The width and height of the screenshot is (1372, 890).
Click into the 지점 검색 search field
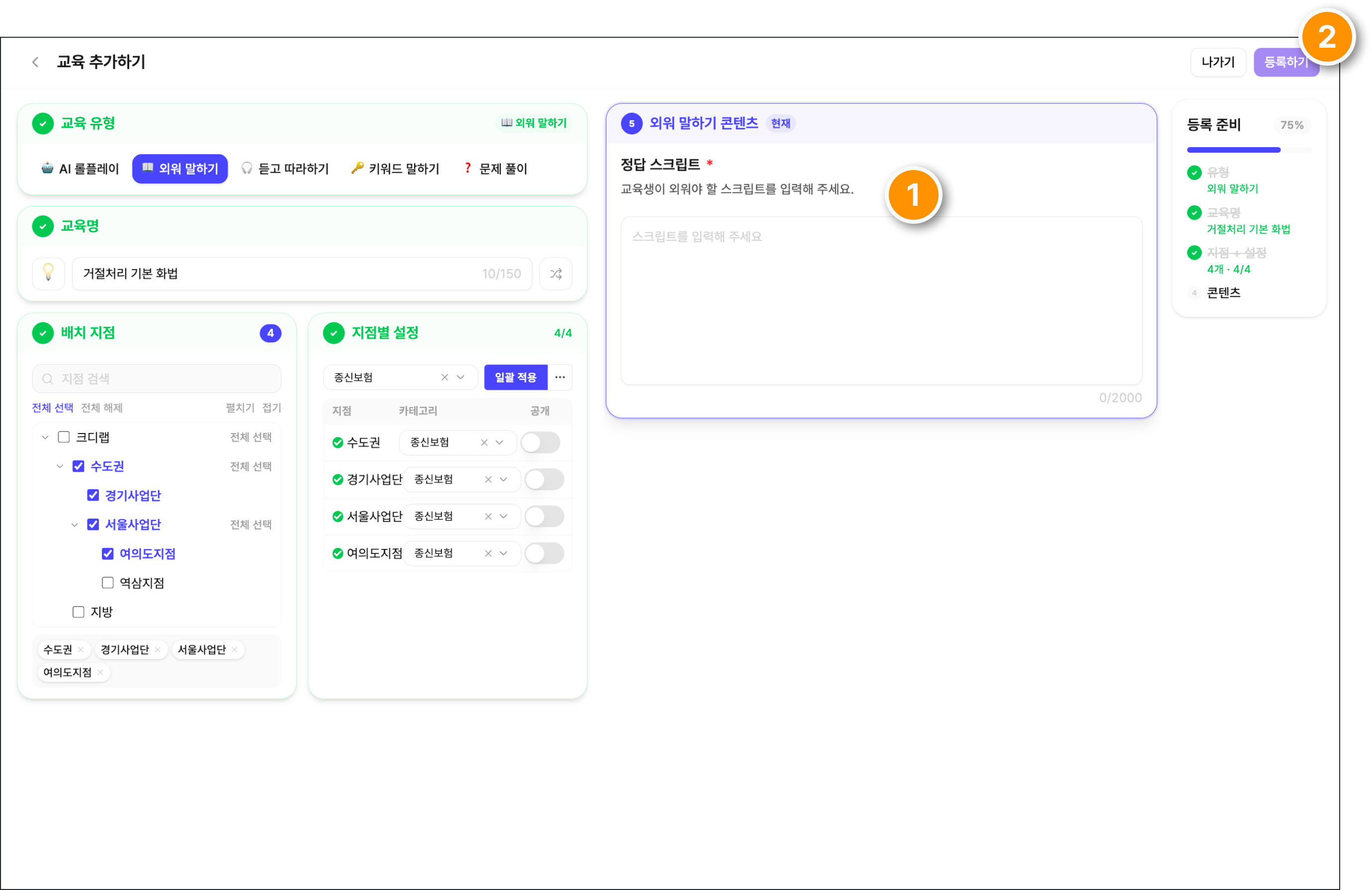157,379
